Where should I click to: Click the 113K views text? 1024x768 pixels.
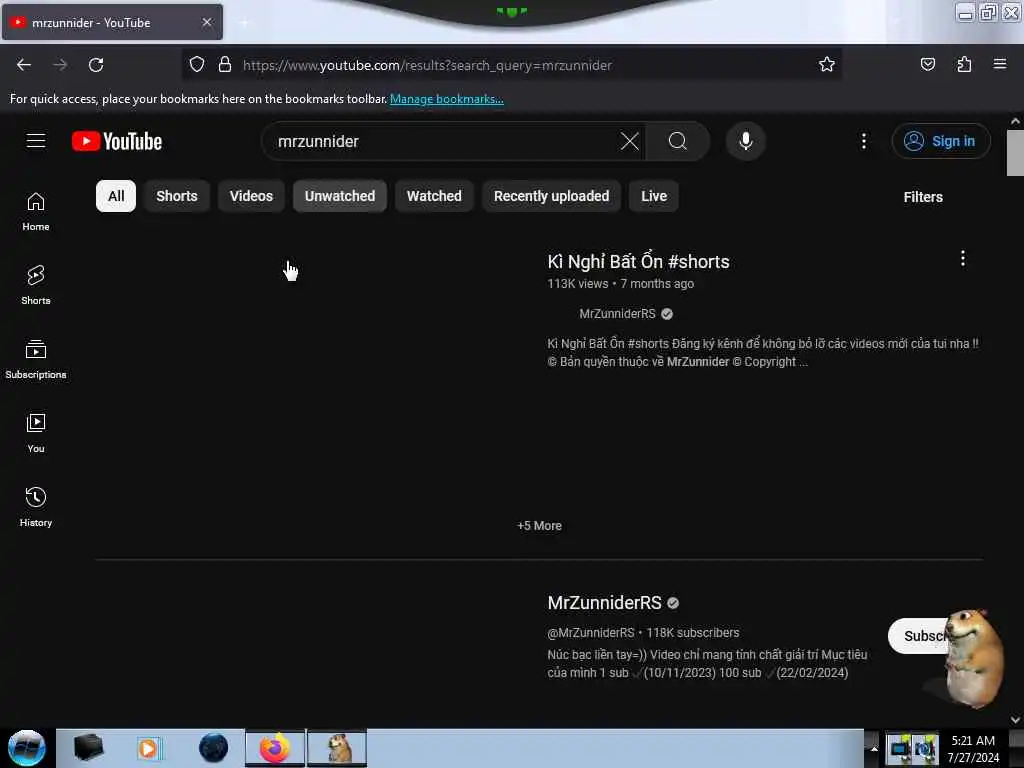[x=577, y=283]
